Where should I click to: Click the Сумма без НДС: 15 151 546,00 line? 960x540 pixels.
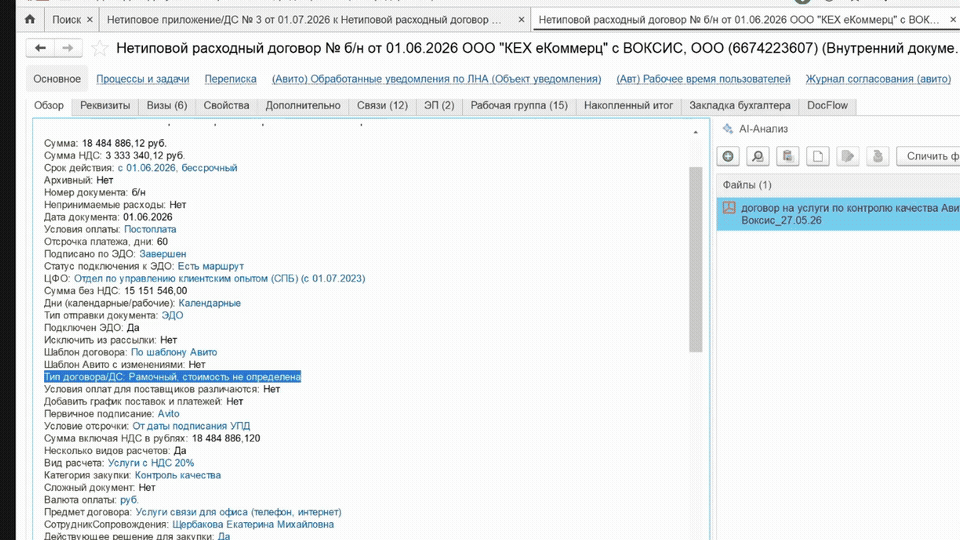pos(116,291)
